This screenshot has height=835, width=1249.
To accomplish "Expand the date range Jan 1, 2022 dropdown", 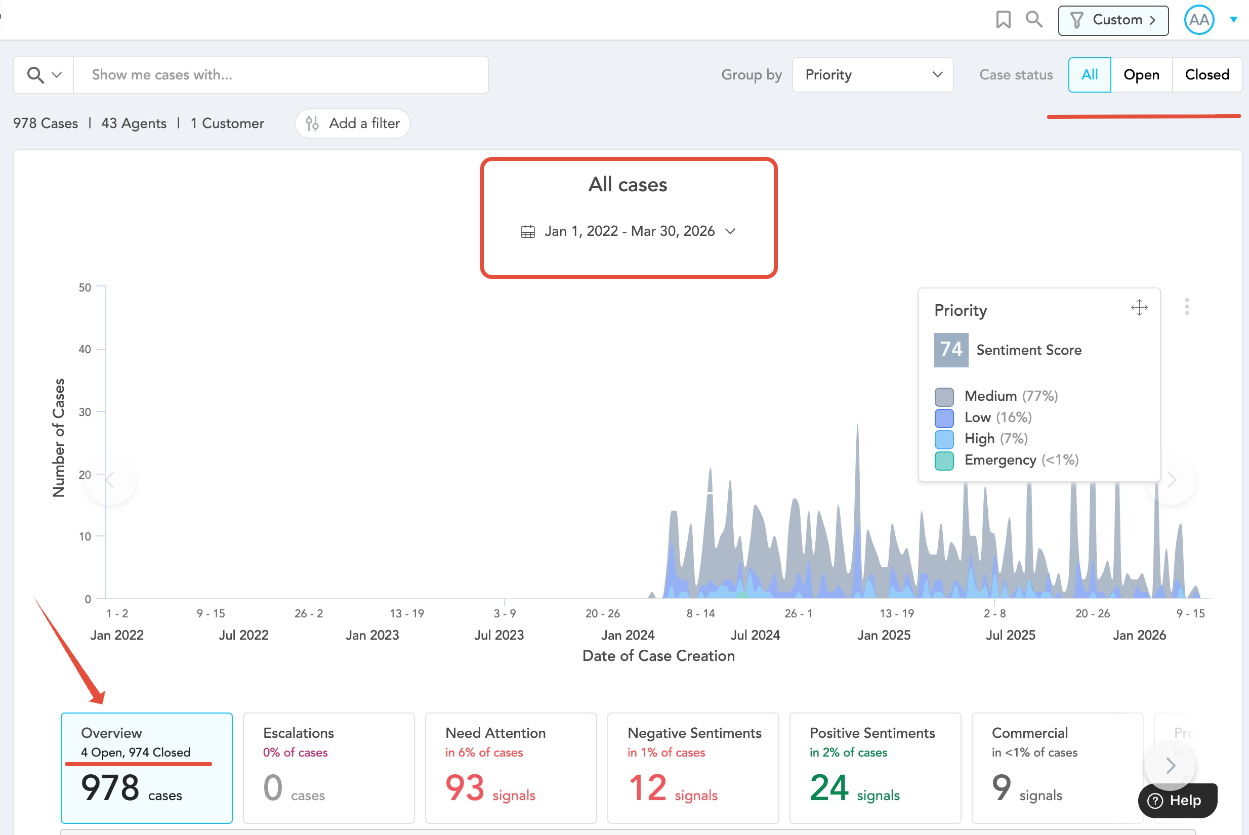I will 629,232.
